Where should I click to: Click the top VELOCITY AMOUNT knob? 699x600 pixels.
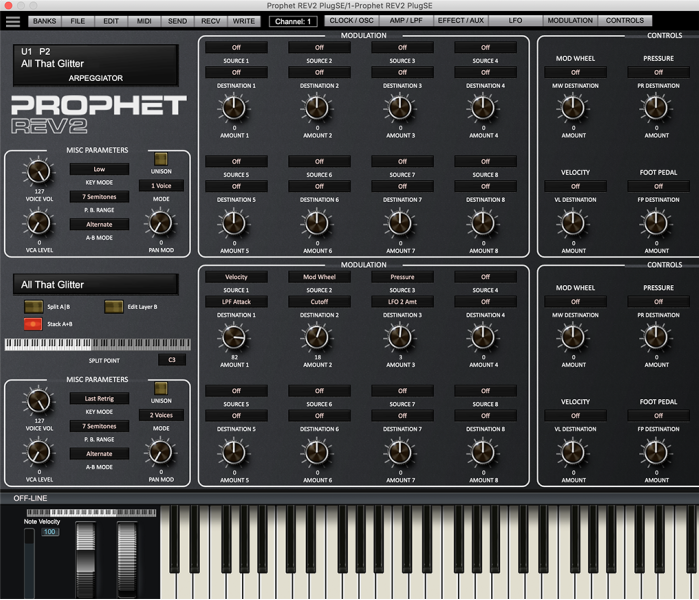(x=573, y=223)
